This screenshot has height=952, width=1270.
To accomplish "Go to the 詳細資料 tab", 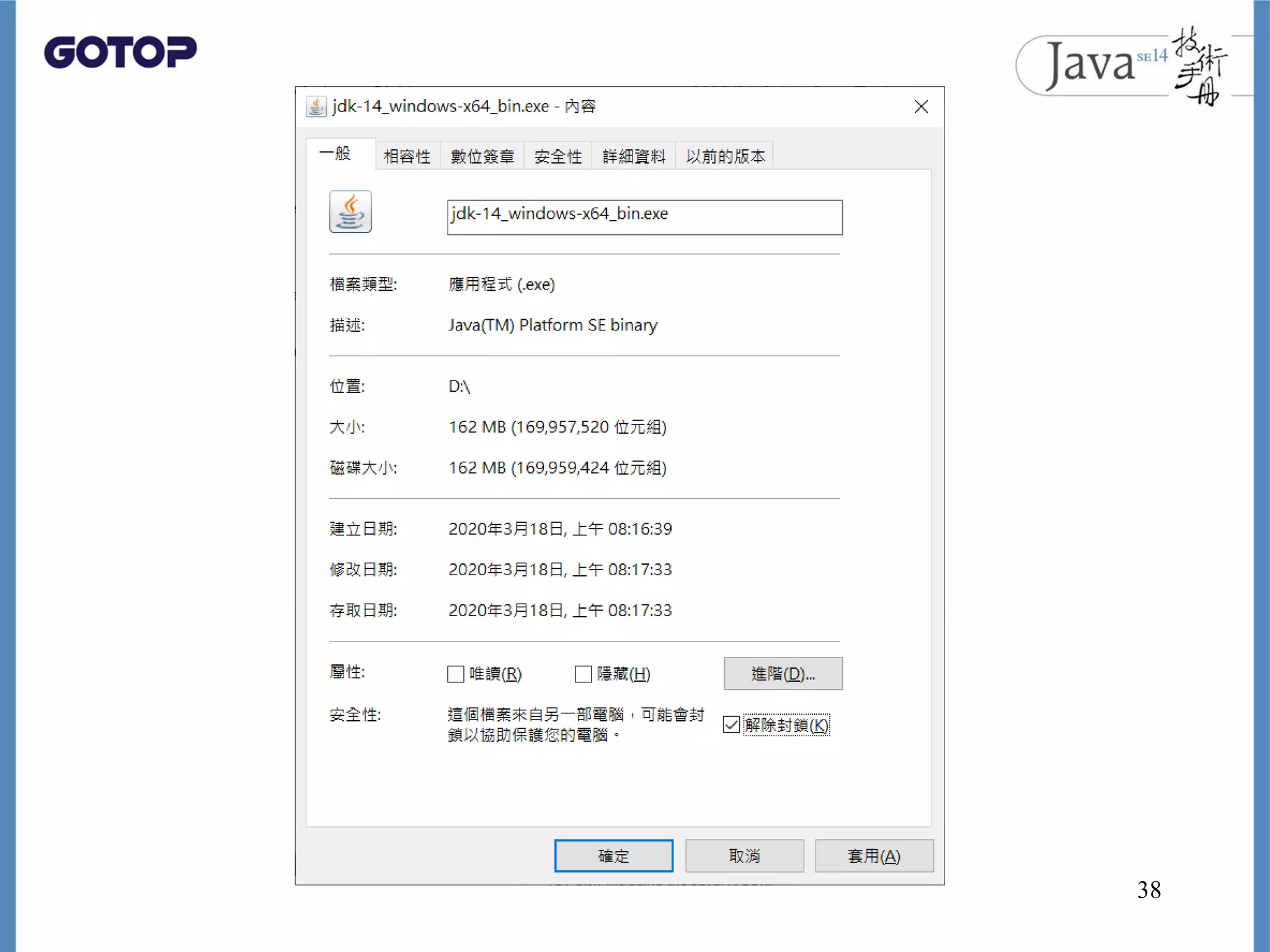I will (x=633, y=156).
